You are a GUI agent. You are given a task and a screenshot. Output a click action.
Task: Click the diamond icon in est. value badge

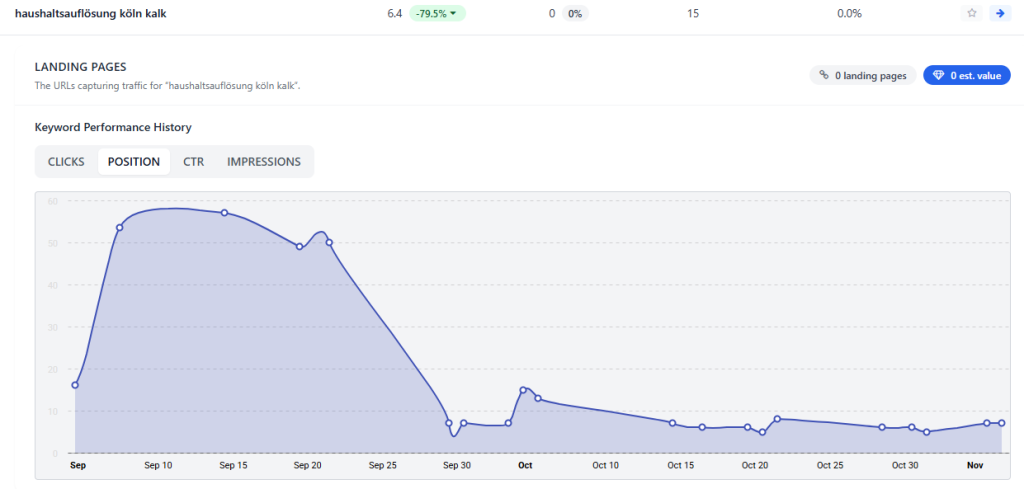(937, 75)
